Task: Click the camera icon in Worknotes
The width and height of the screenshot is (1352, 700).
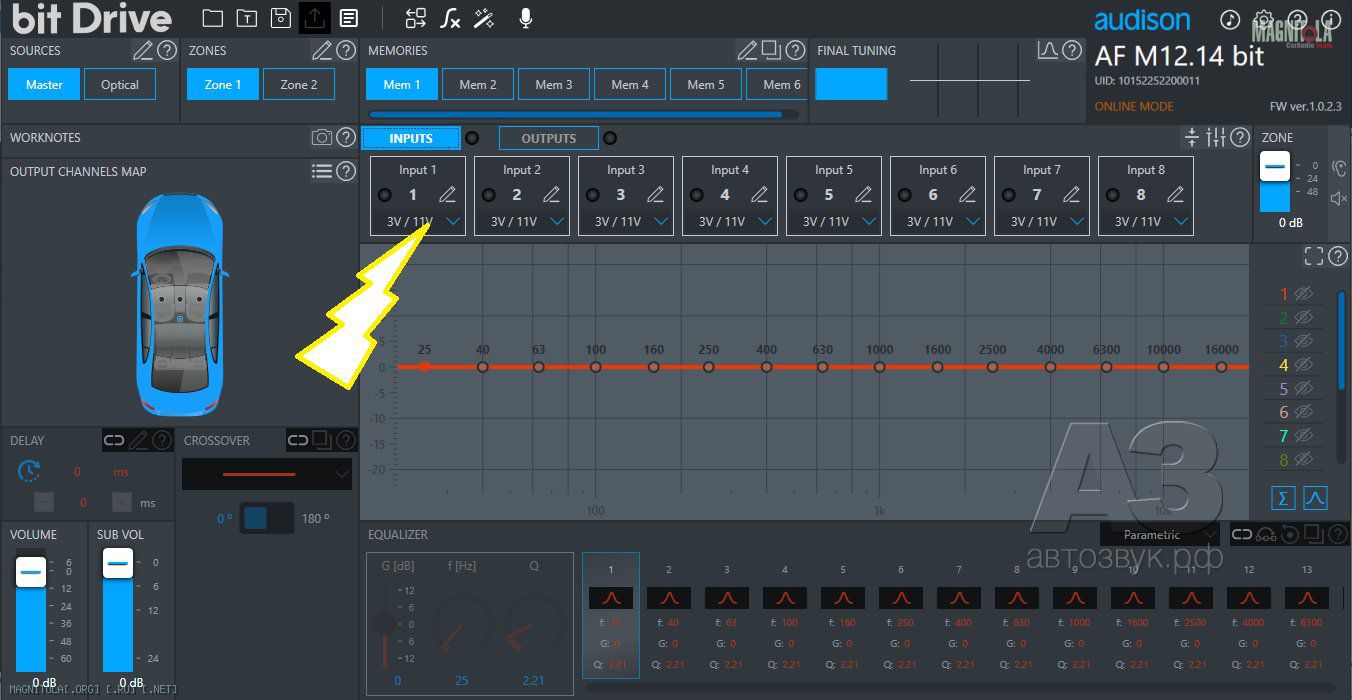Action: point(322,138)
